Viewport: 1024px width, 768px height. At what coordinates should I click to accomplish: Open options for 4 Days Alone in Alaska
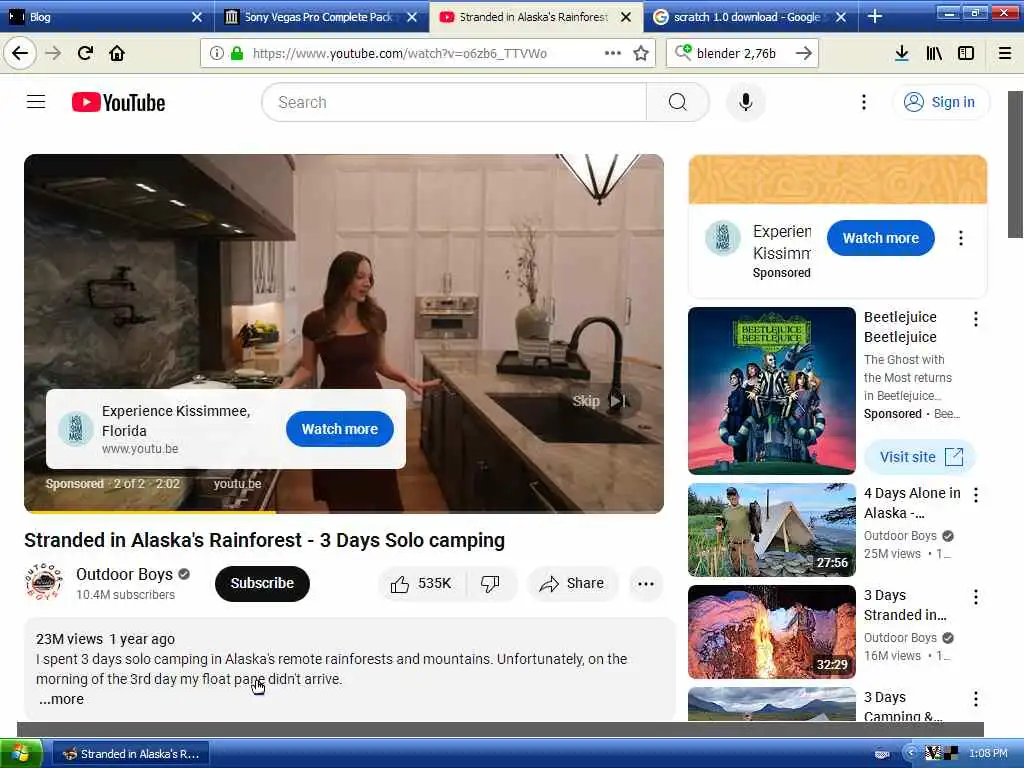tap(976, 495)
